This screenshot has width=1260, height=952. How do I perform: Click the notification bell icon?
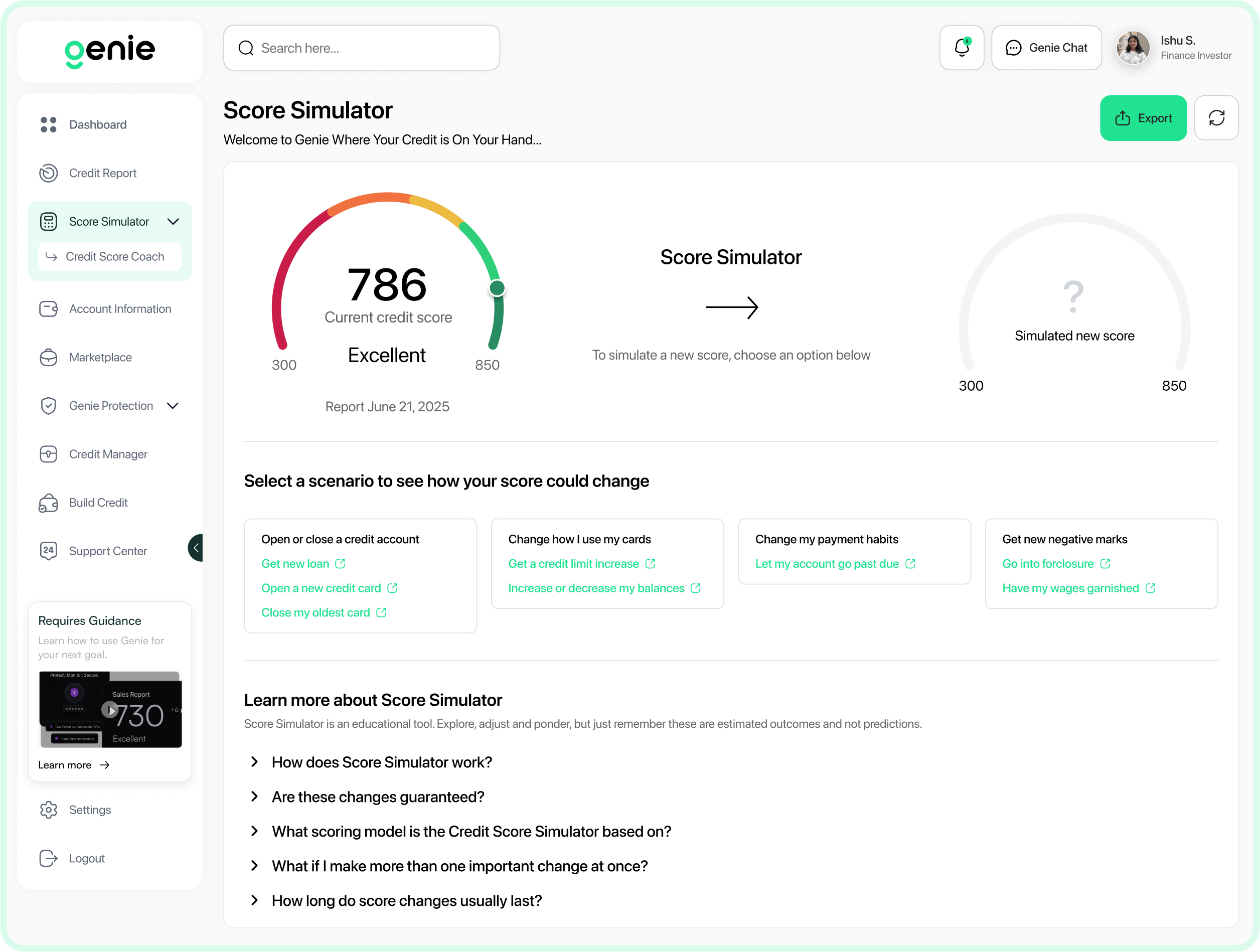coord(962,48)
